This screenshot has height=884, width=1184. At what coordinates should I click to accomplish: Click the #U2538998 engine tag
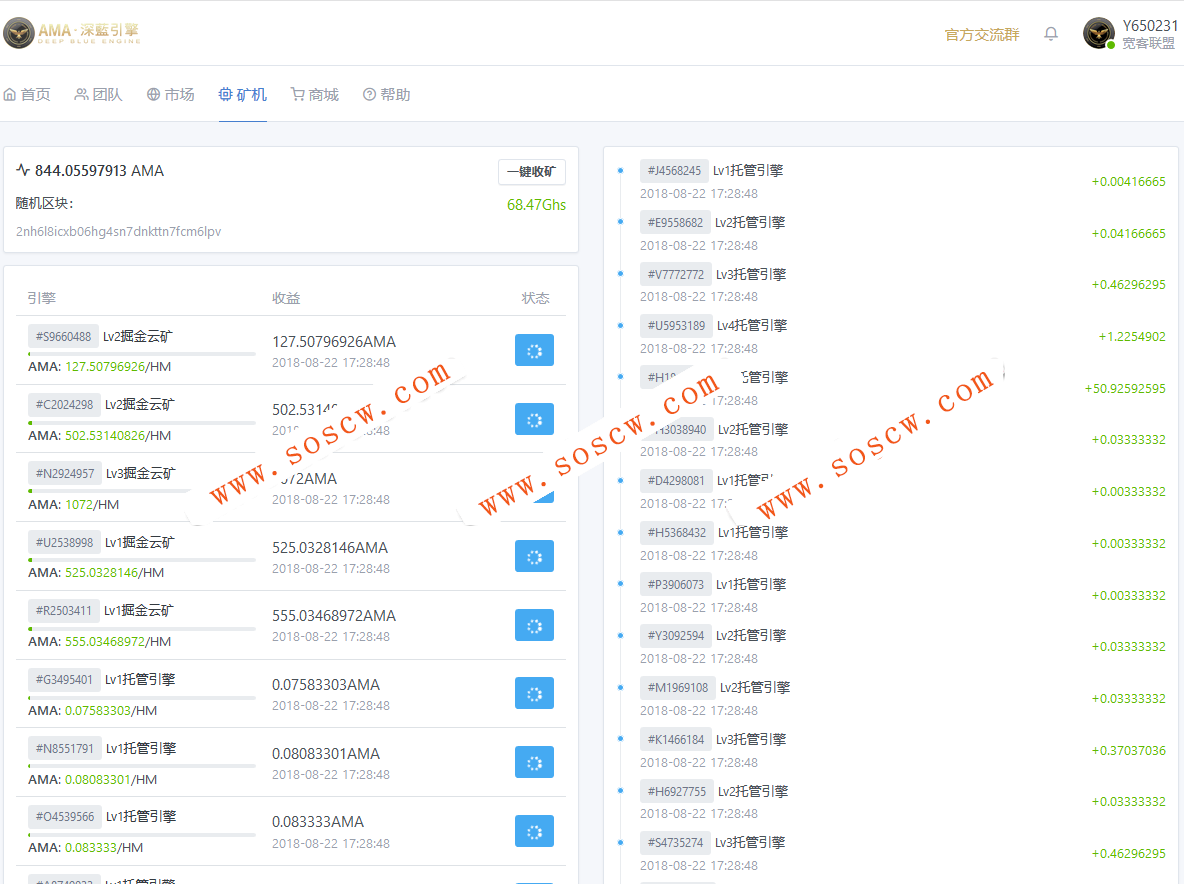pyautogui.click(x=64, y=542)
